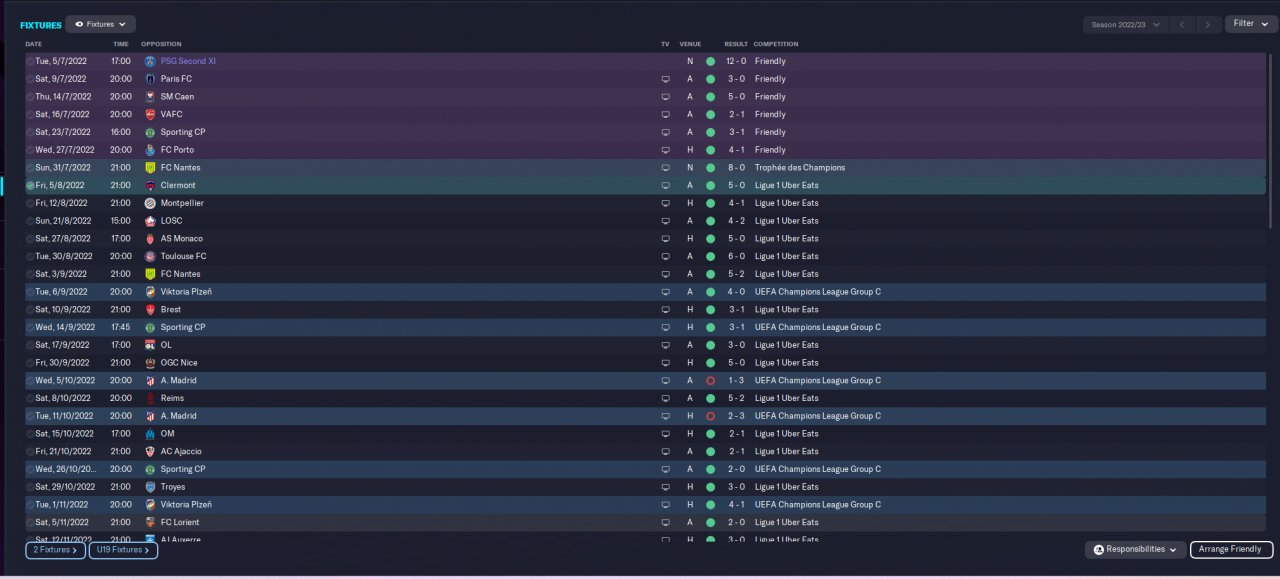Switch to the 2 Fixtures tab

click(55, 550)
